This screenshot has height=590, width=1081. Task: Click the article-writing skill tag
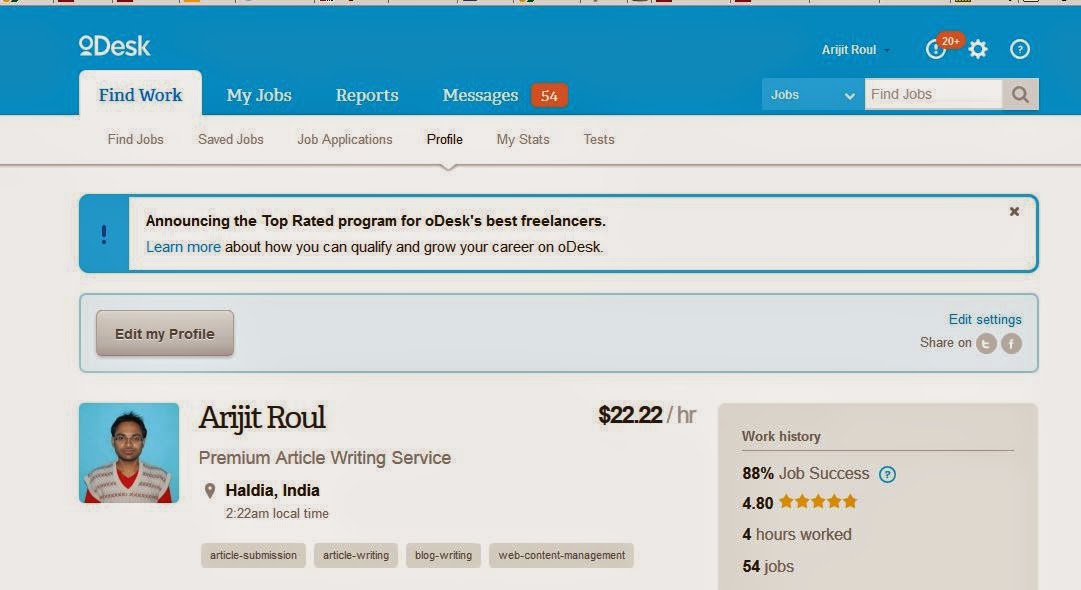(x=356, y=556)
